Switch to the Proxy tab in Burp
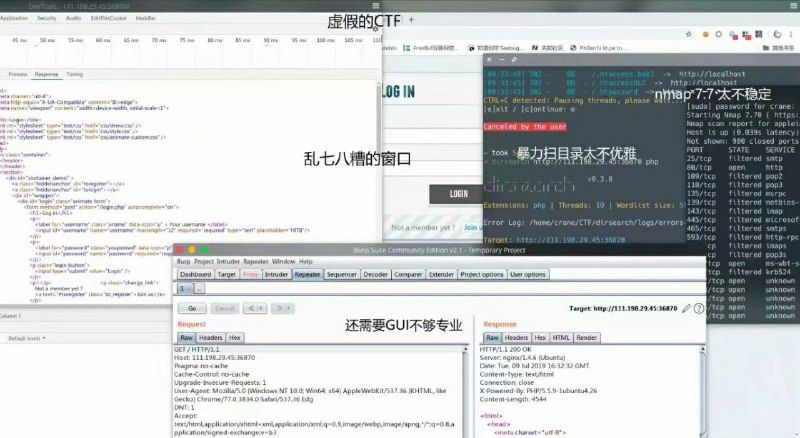The width and height of the screenshot is (800, 438). click(x=251, y=274)
